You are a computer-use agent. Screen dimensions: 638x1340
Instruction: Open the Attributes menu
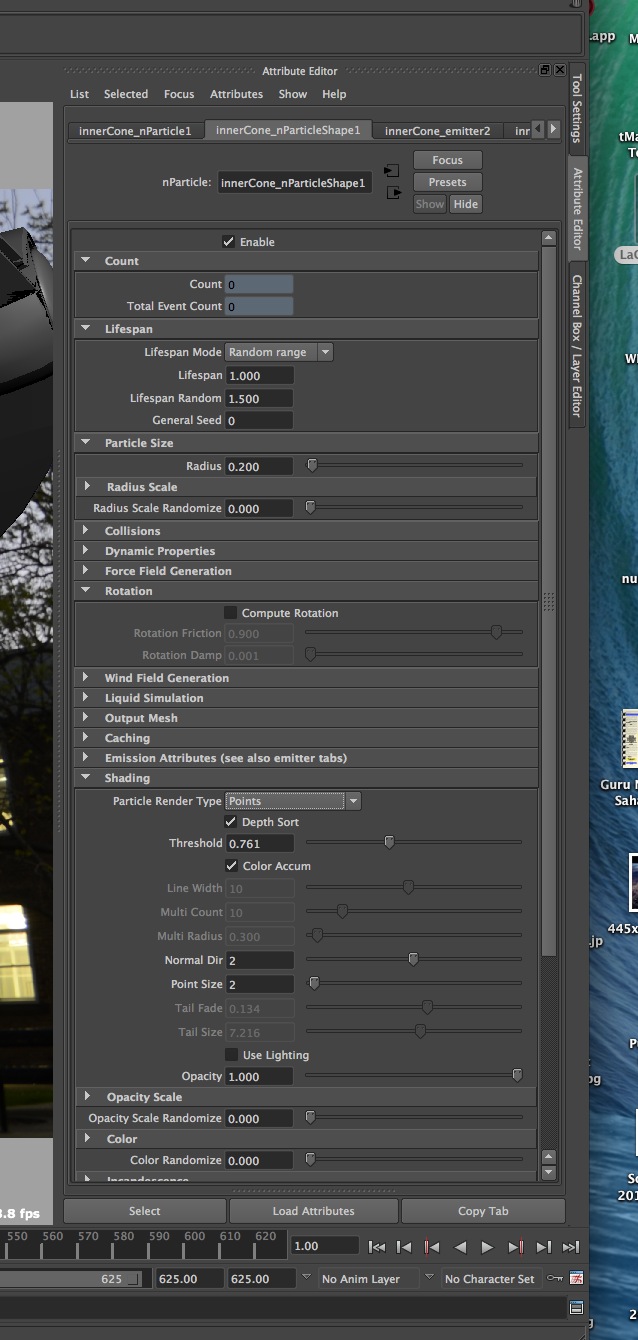click(x=236, y=94)
